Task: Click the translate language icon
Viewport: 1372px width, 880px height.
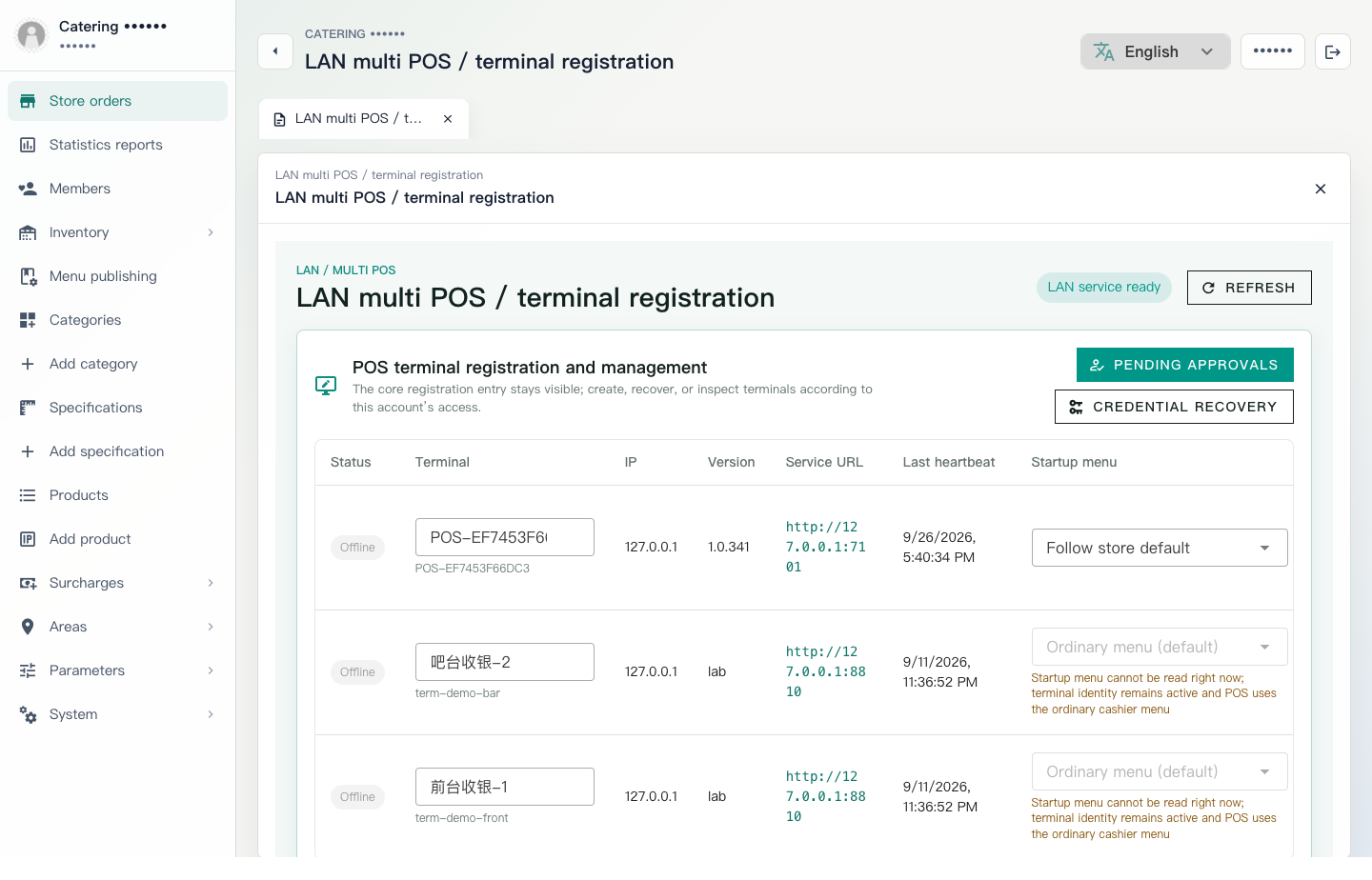Action: click(1103, 51)
